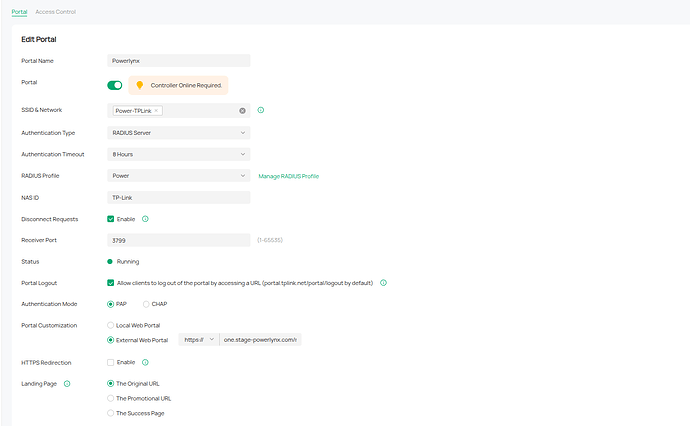Viewport: 690px width, 426px height.
Task: Remove the Power-TPLink tag
Action: click(156, 110)
